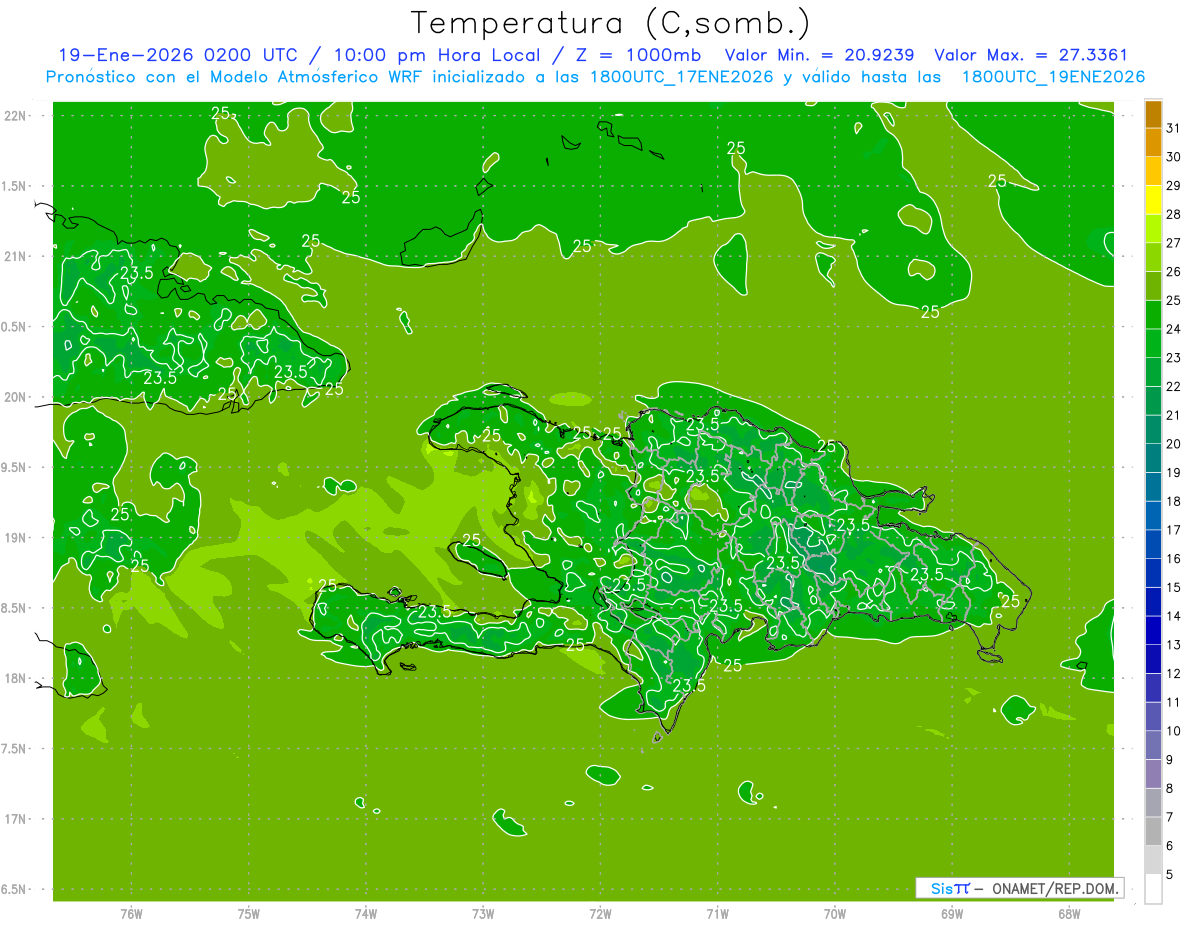Click the "22N" latitude axis label
Screen dimensions: 1200x927
coord(16,116)
